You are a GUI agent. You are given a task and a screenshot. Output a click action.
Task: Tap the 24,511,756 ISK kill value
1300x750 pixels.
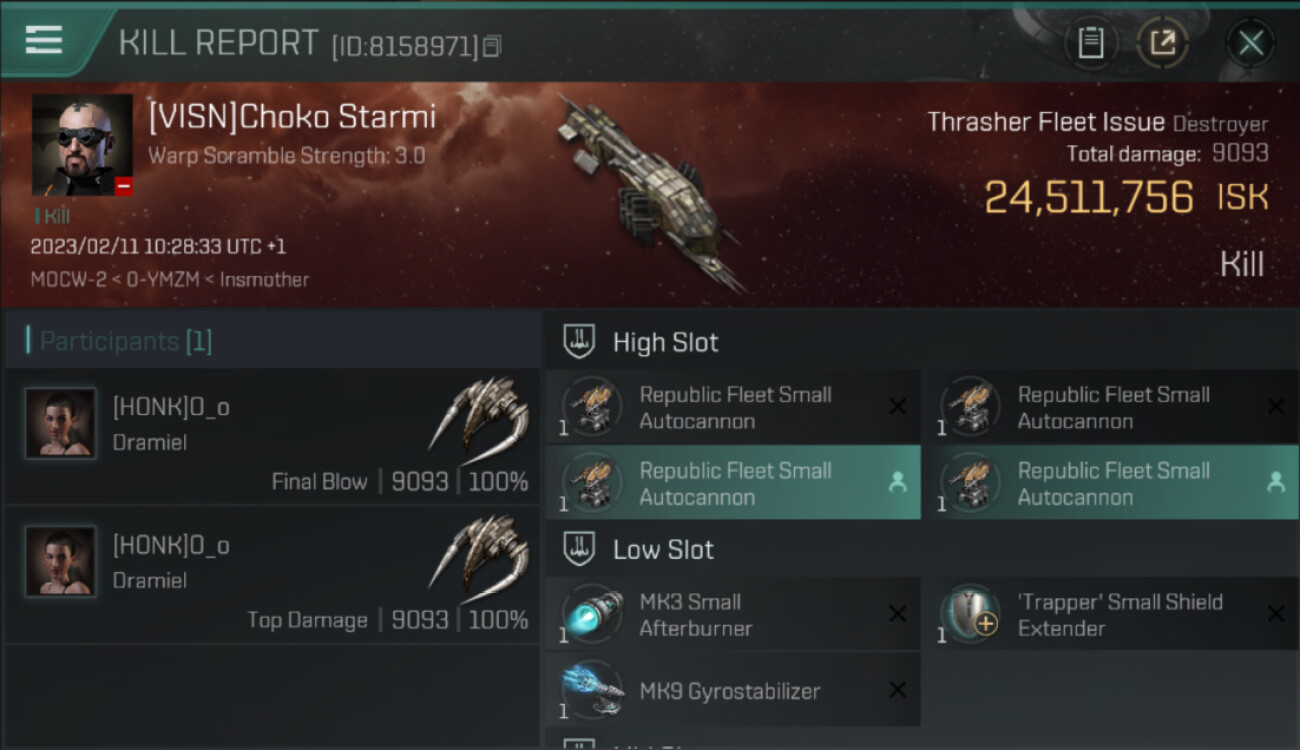point(1090,197)
